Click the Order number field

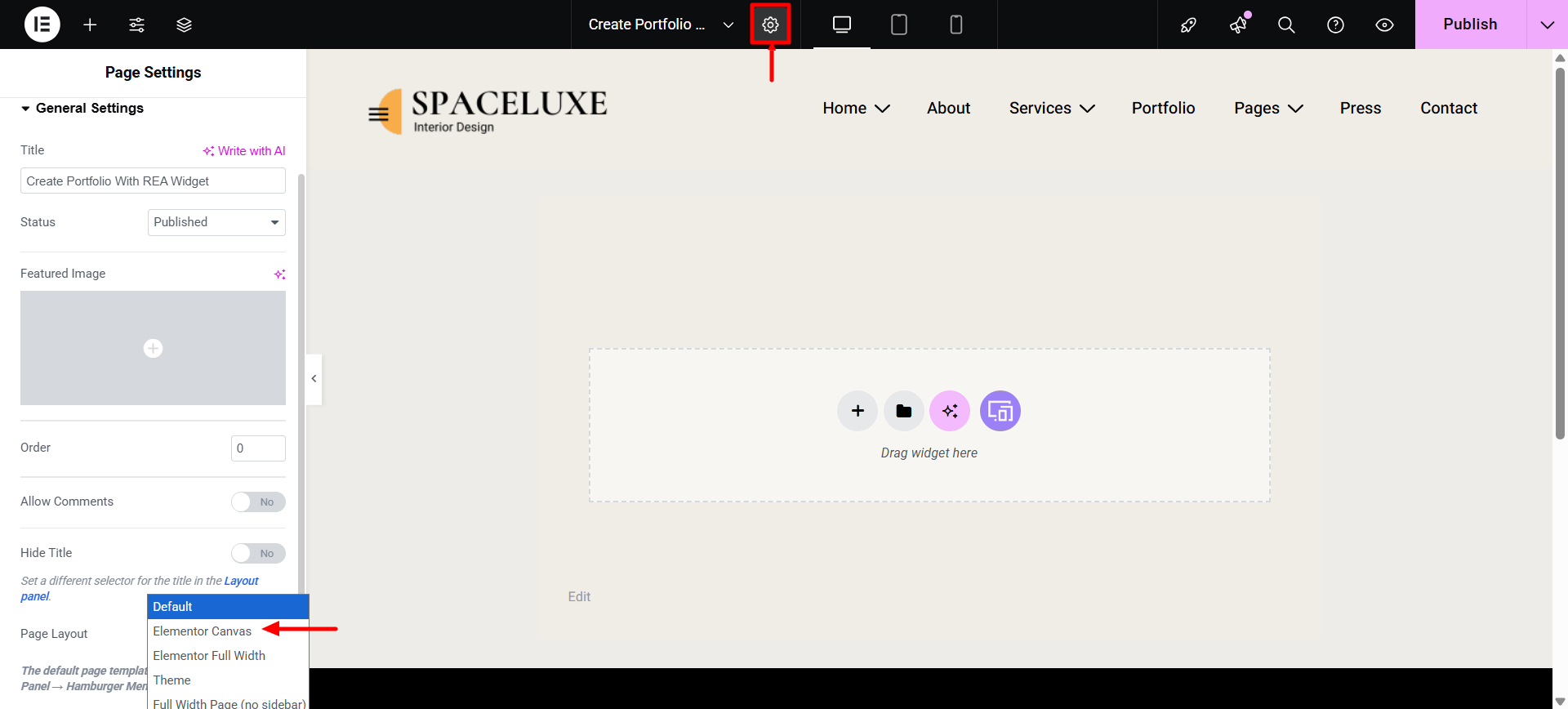(258, 448)
